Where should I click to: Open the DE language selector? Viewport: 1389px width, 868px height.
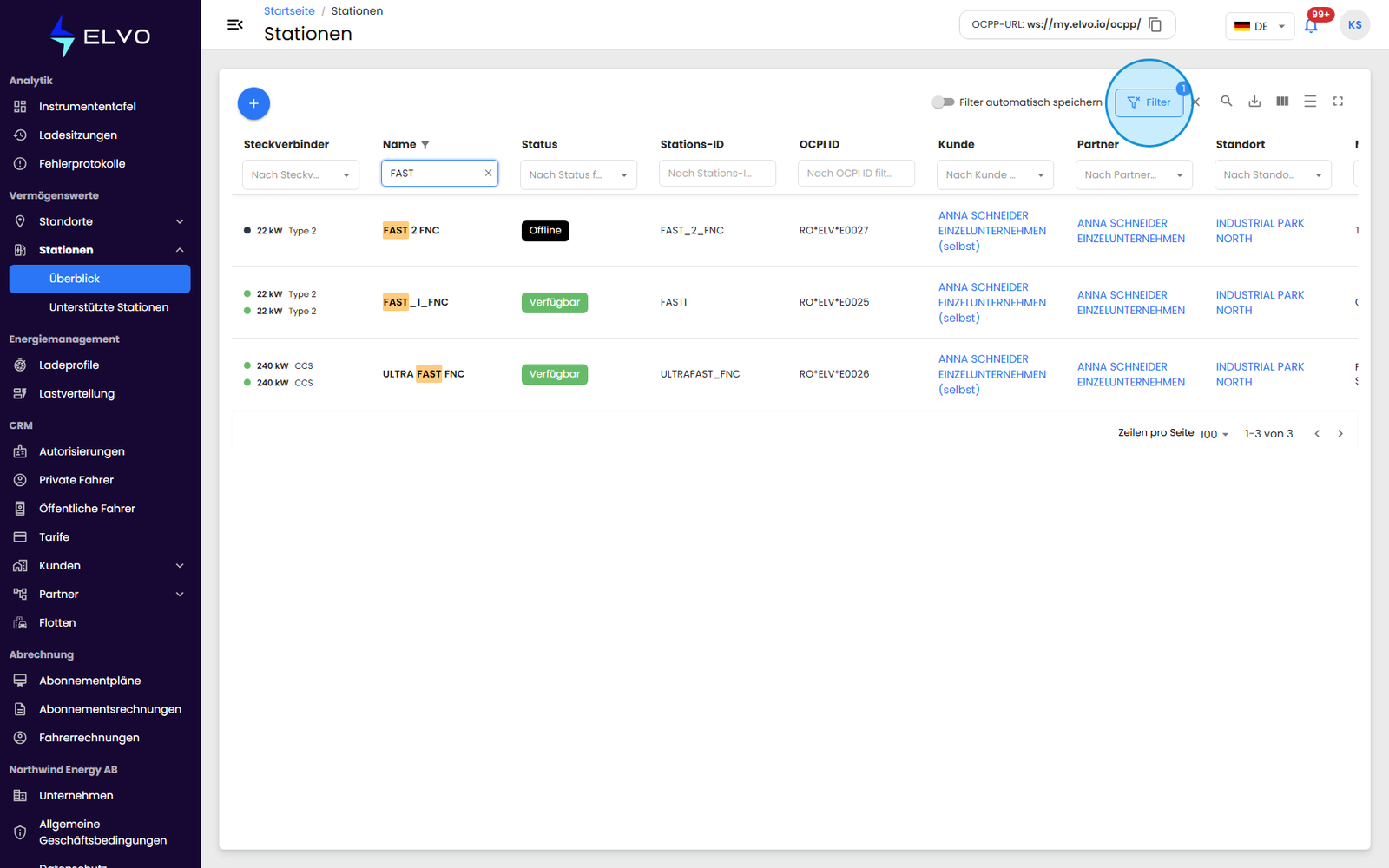[x=1260, y=26]
